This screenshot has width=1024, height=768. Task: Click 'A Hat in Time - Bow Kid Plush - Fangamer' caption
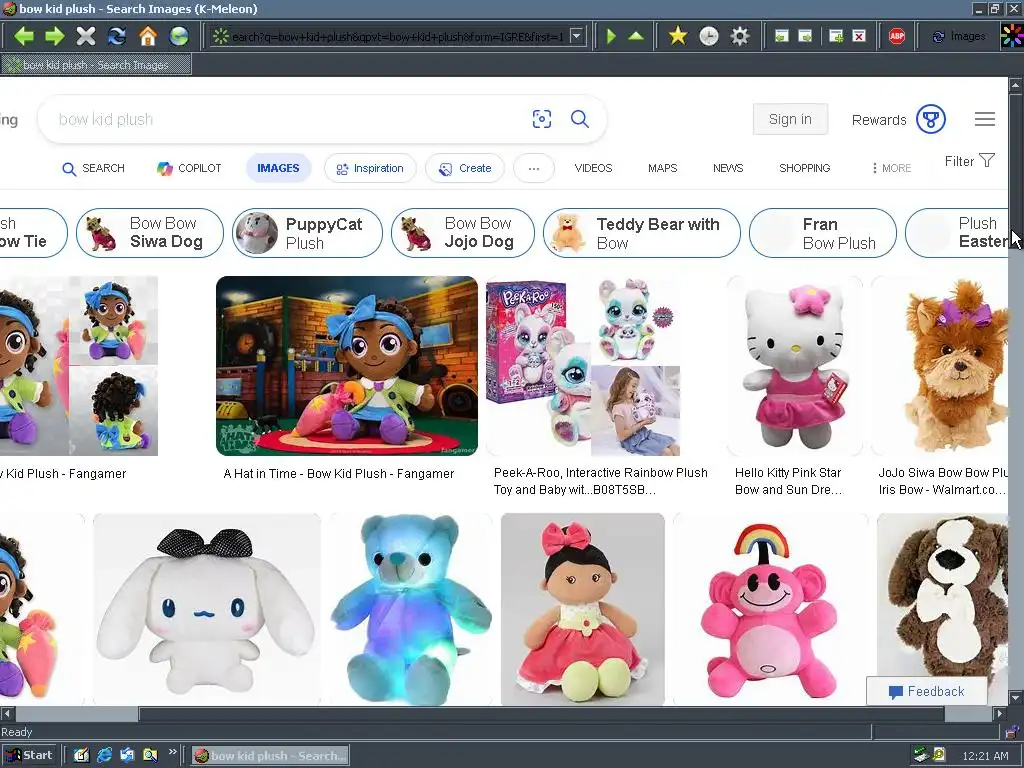(x=338, y=474)
